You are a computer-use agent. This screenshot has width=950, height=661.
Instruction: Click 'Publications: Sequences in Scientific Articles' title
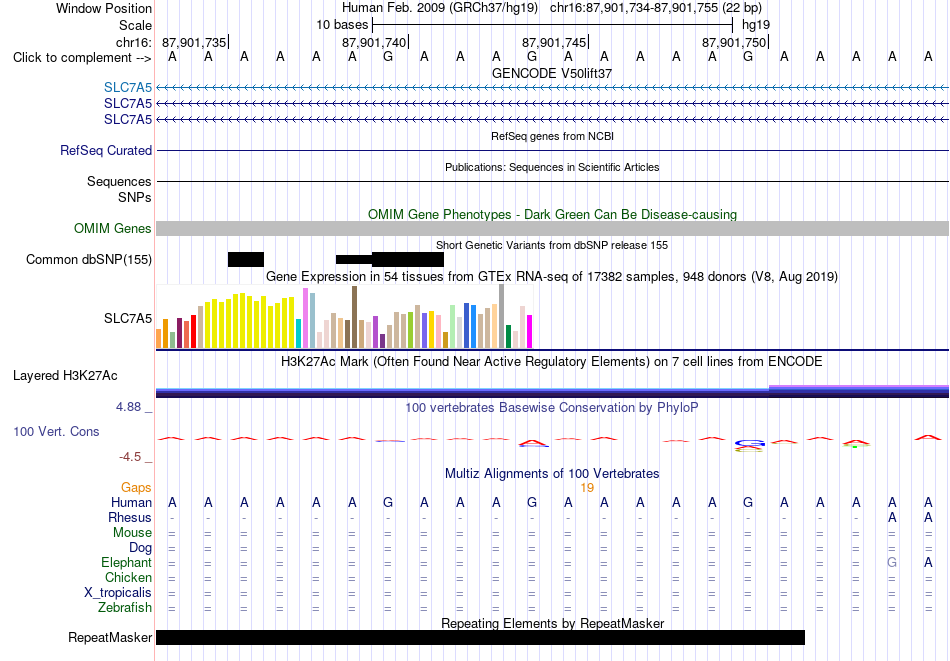[552, 167]
